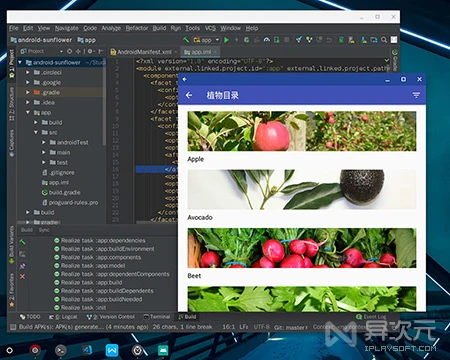Open Version Control tool window tab
The image size is (450, 360).
coord(111,317)
